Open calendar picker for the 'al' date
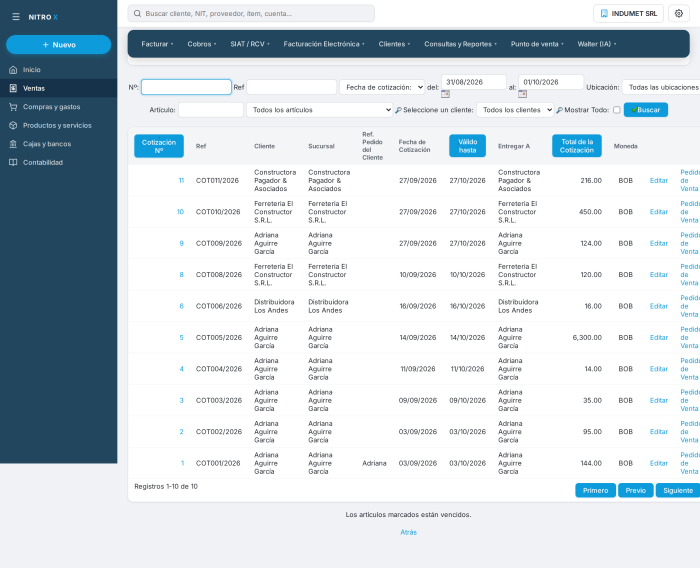The width and height of the screenshot is (700, 568). click(x=522, y=94)
